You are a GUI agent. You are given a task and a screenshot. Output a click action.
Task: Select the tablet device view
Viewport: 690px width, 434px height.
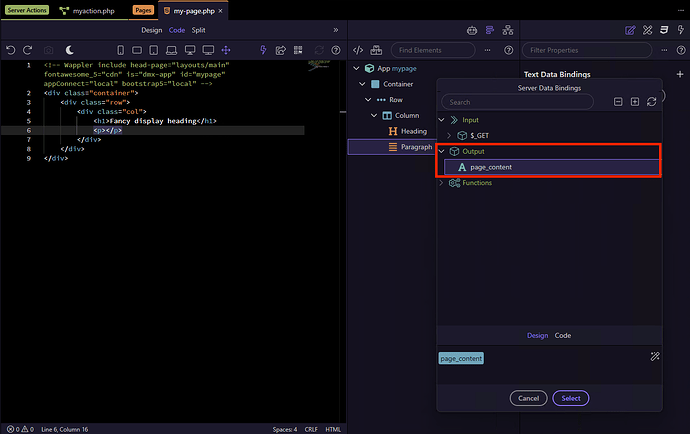[x=154, y=50]
